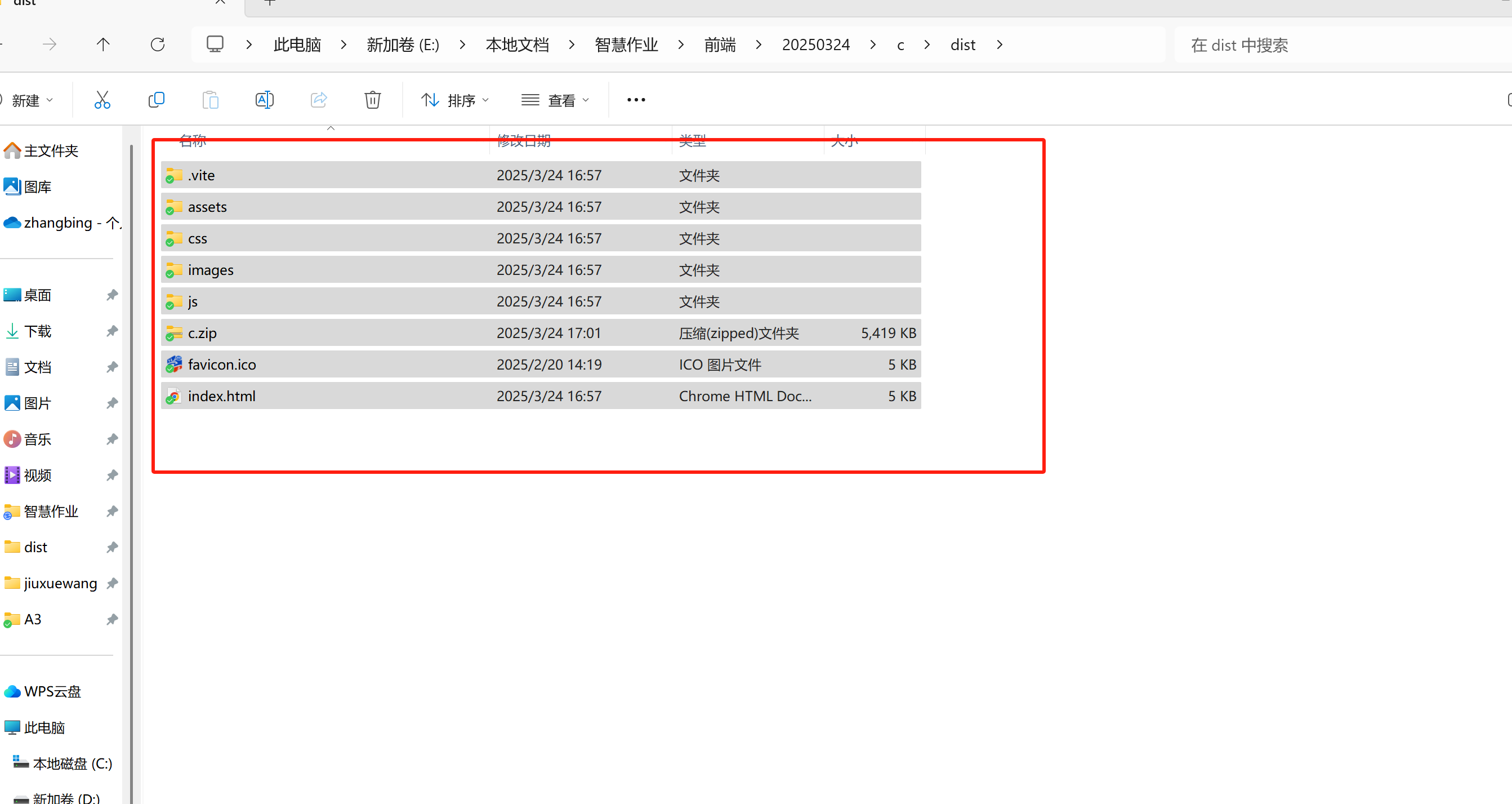Navigate to 20250324 in breadcrumb path
The height and width of the screenshot is (804, 1512).
pos(815,45)
